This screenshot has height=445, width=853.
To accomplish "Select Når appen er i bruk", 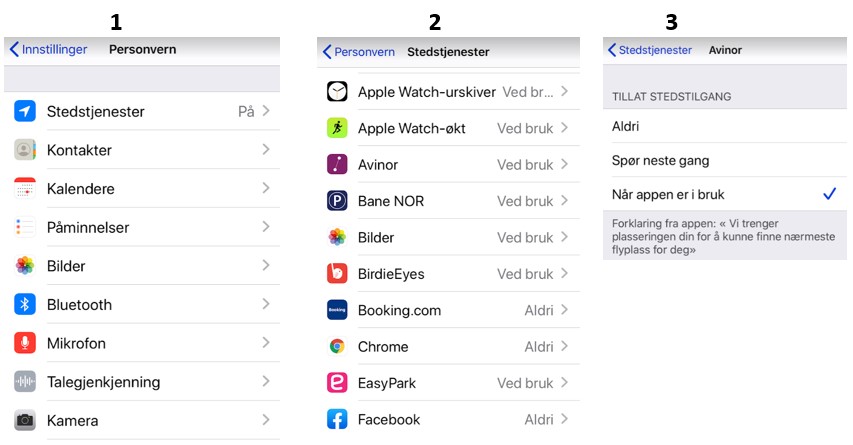I will (x=725, y=194).
